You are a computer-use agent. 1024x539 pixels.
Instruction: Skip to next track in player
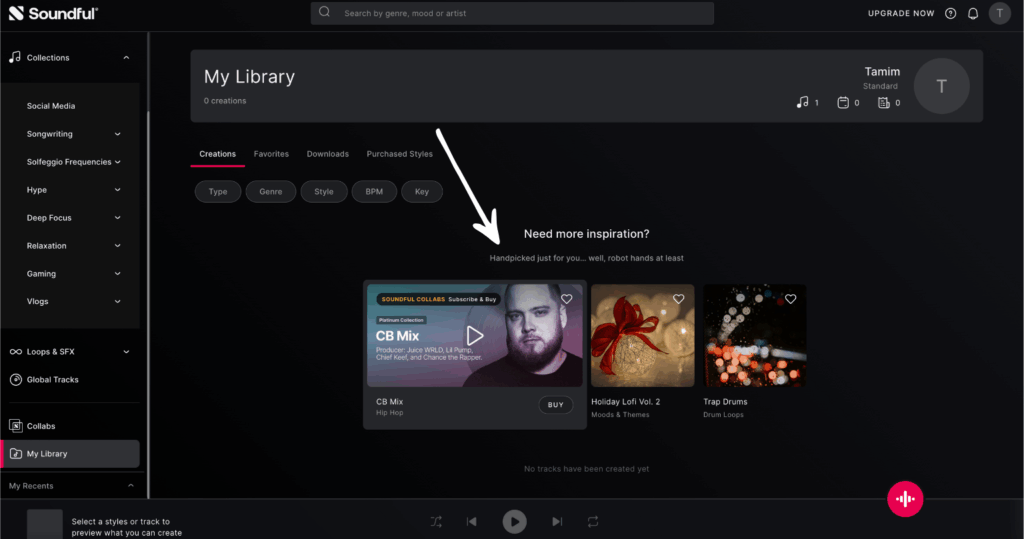pyautogui.click(x=557, y=521)
